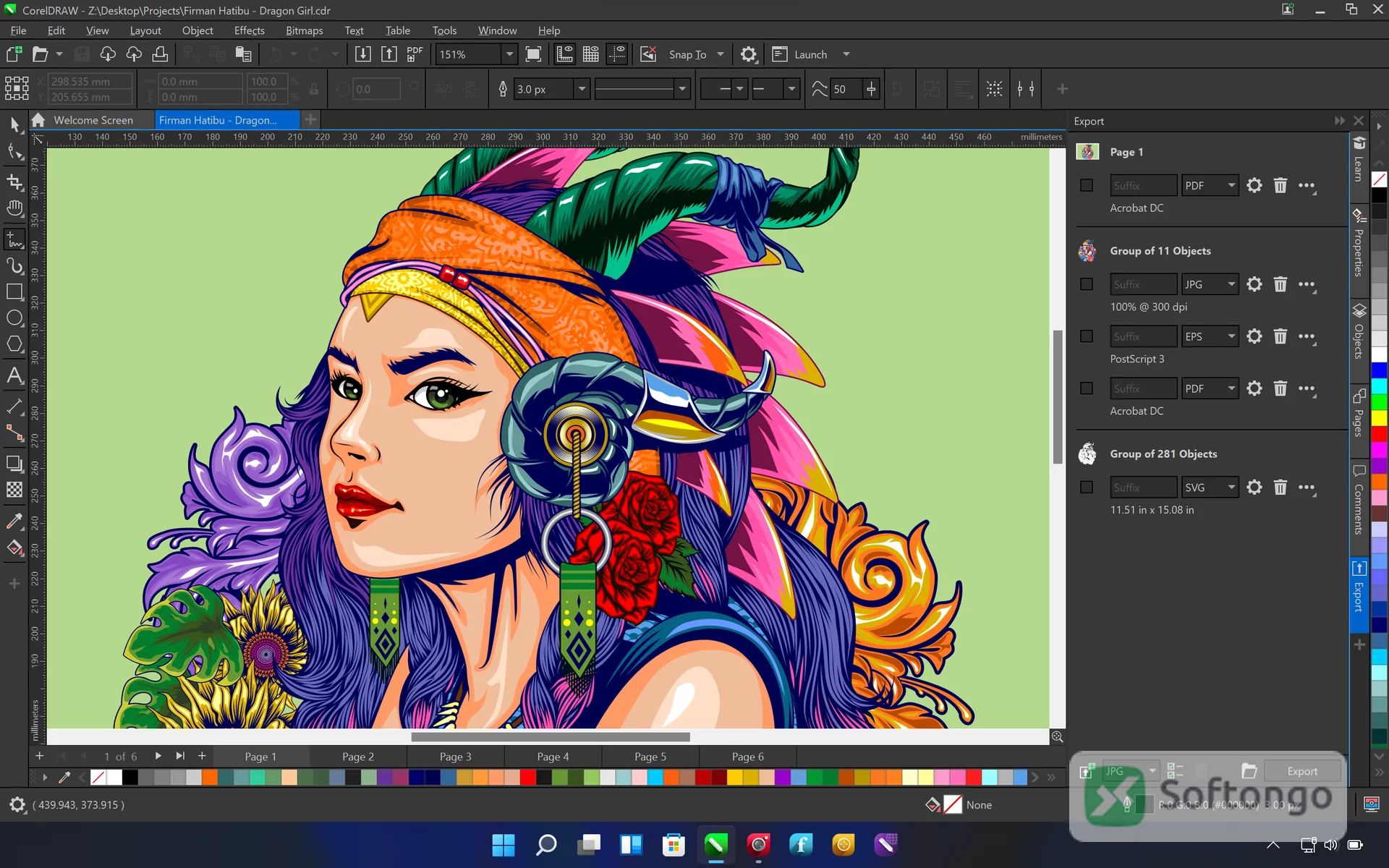1389x868 pixels.
Task: Toggle full-screen preview icon
Action: [533, 54]
